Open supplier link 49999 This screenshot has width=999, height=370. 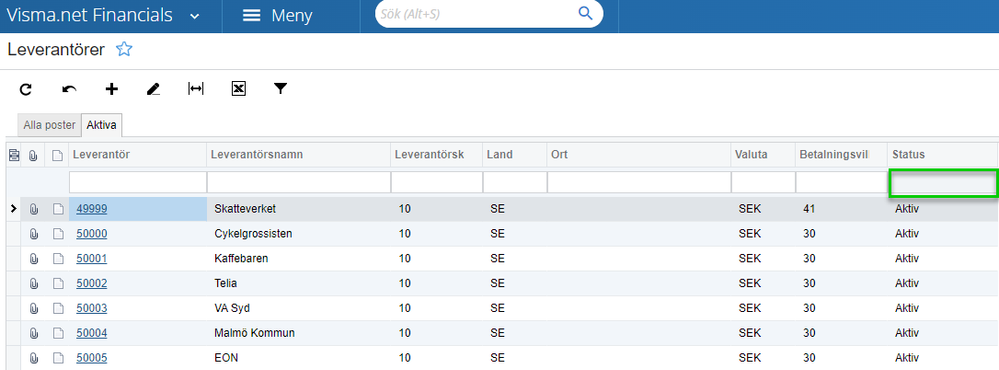click(92, 209)
